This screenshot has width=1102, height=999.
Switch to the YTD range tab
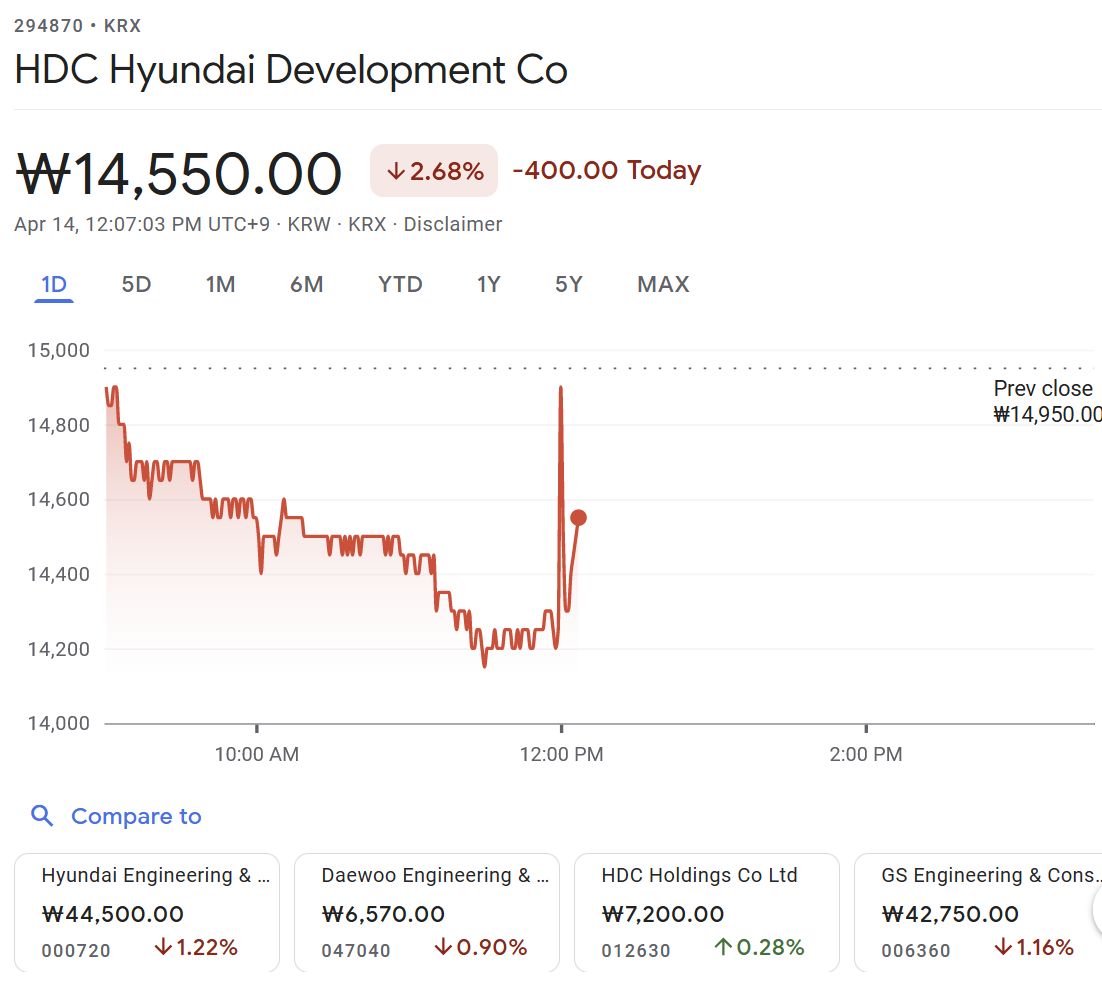tap(400, 285)
